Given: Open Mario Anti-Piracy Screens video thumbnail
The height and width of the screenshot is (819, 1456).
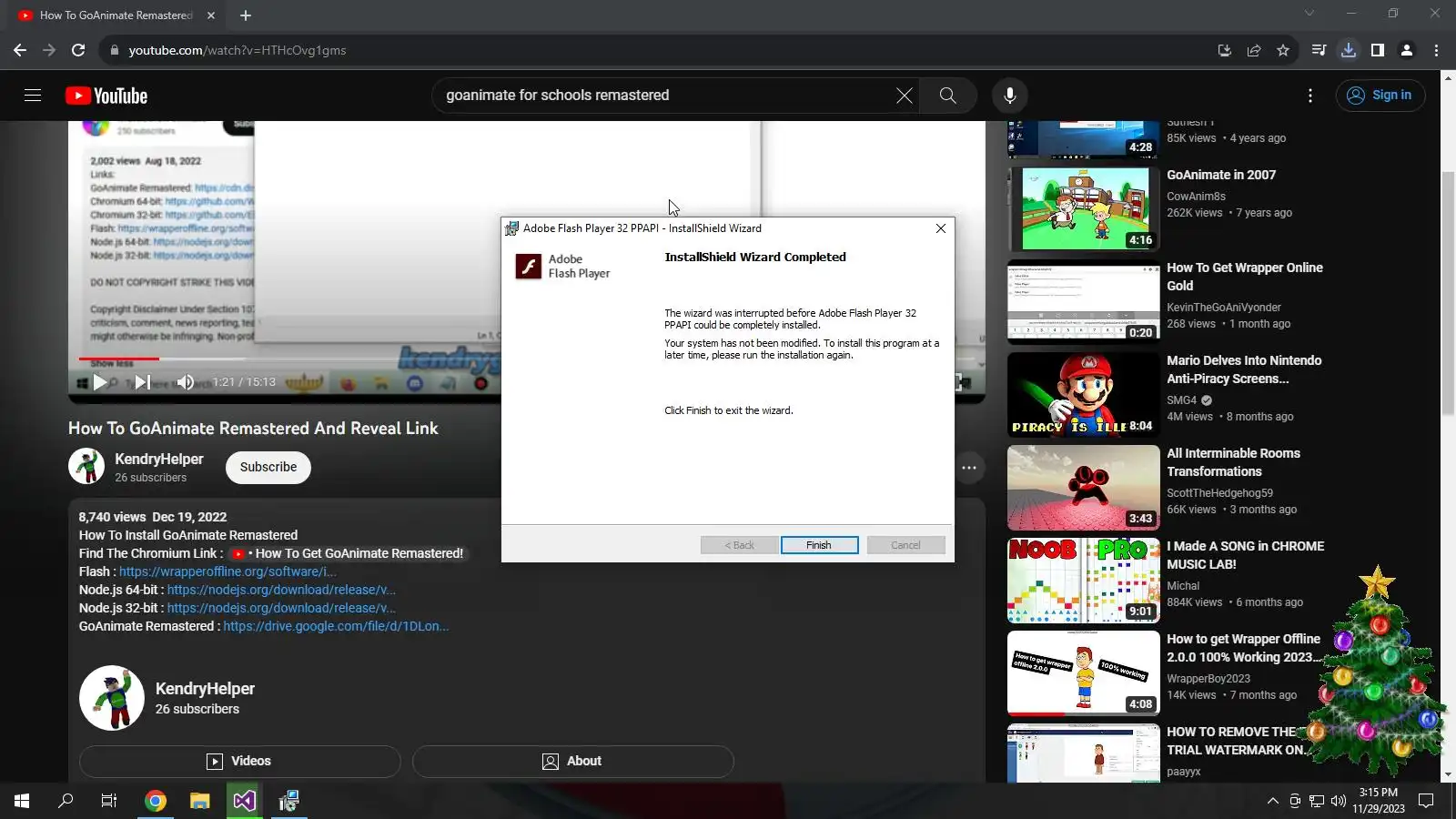Looking at the screenshot, I should click(1084, 394).
